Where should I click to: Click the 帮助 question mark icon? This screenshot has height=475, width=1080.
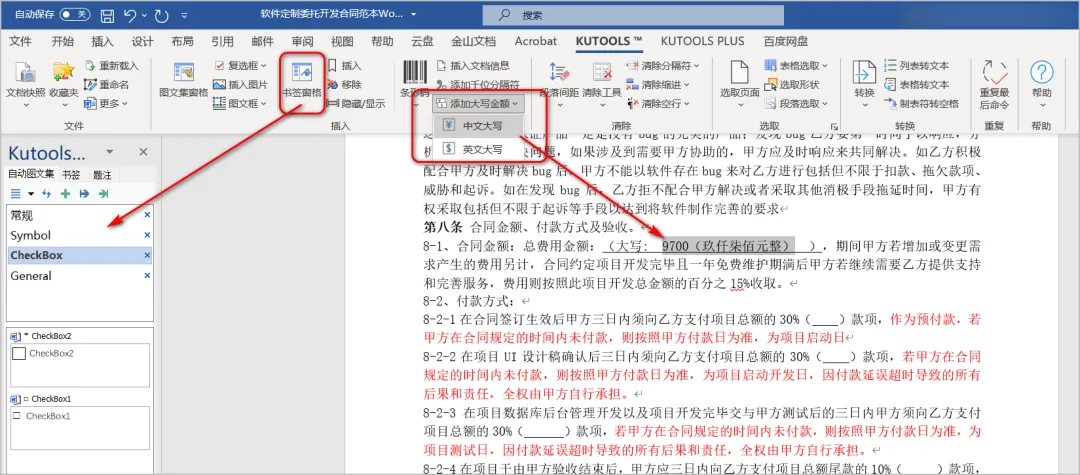tap(1042, 72)
